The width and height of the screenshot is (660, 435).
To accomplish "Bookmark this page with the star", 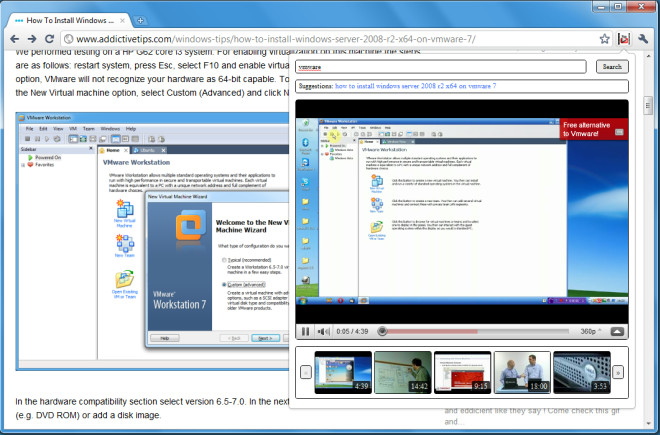I will coord(604,39).
